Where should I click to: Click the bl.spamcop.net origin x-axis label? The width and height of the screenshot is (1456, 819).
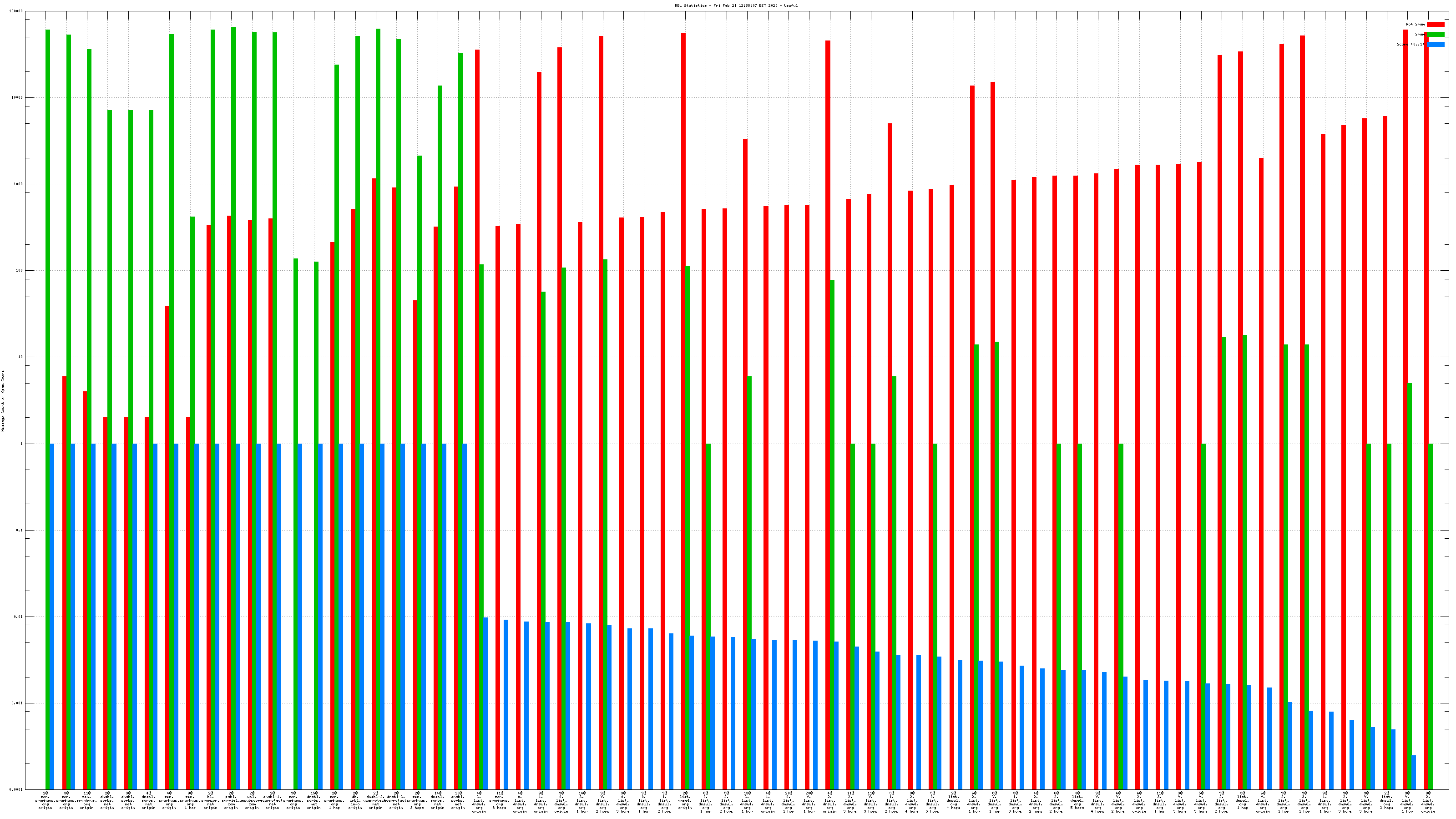(210, 801)
